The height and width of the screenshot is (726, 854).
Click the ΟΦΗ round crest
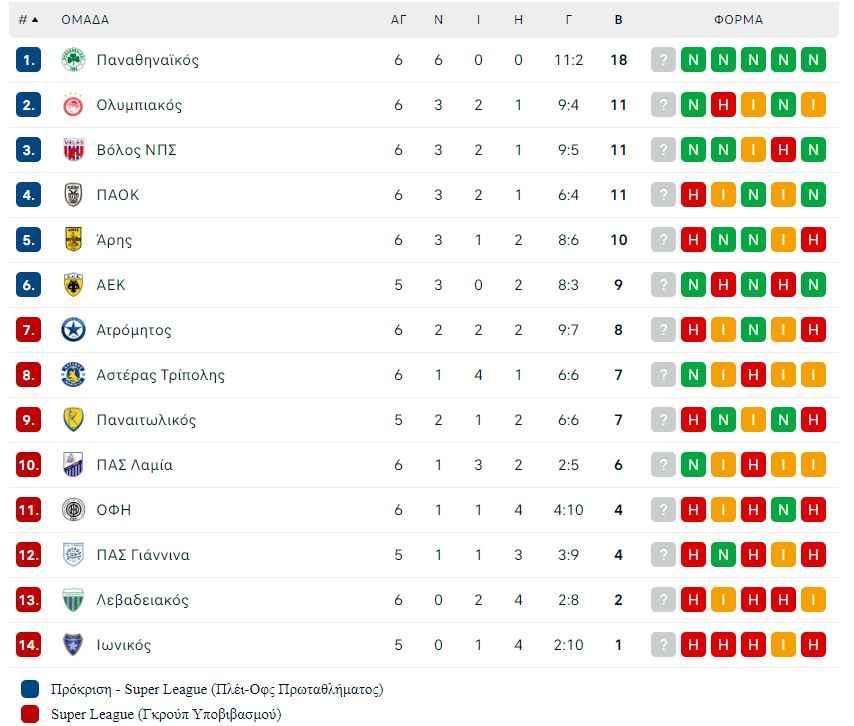click(x=73, y=510)
